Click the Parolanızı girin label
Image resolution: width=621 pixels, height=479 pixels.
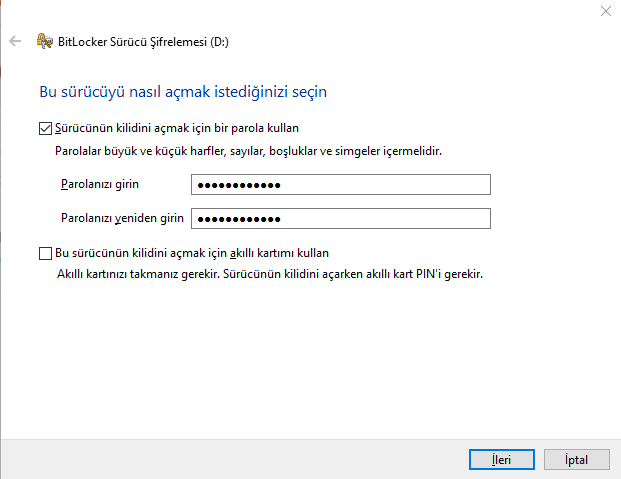[x=100, y=184]
